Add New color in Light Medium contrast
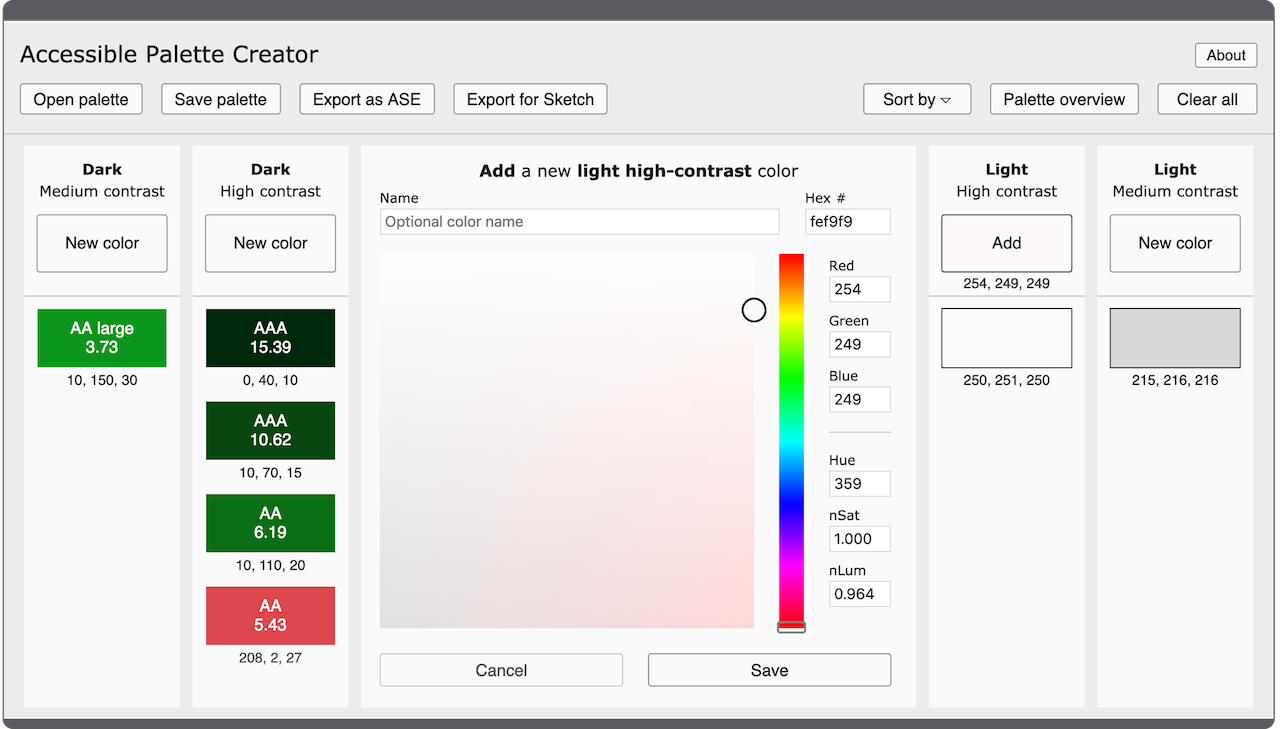 1175,243
